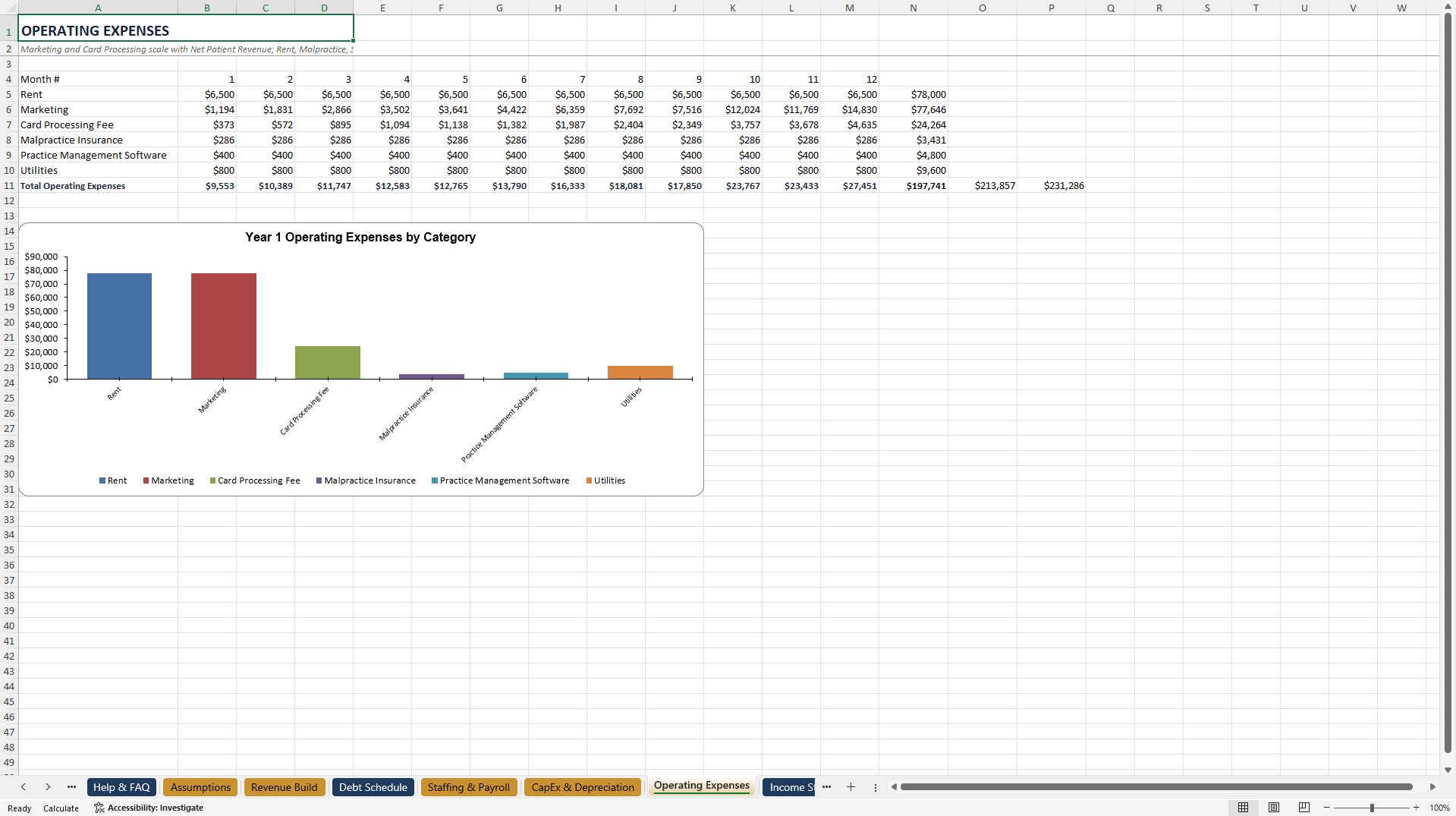This screenshot has width=1456, height=816.
Task: Select month 12 total $27,451
Action: 850,185
